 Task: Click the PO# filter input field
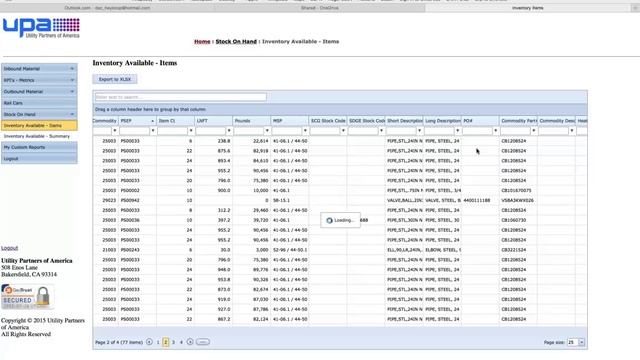[x=477, y=131]
